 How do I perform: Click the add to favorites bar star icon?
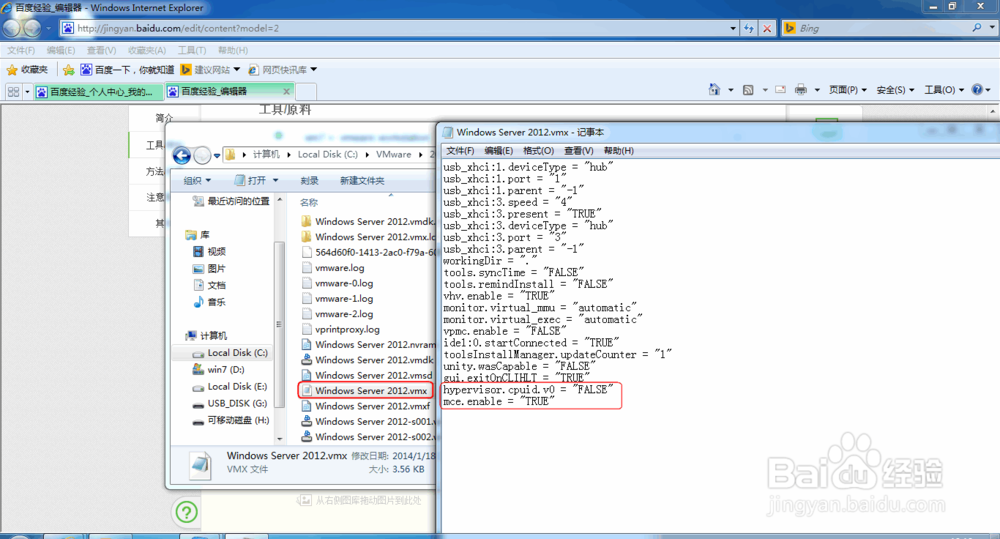pyautogui.click(x=69, y=70)
